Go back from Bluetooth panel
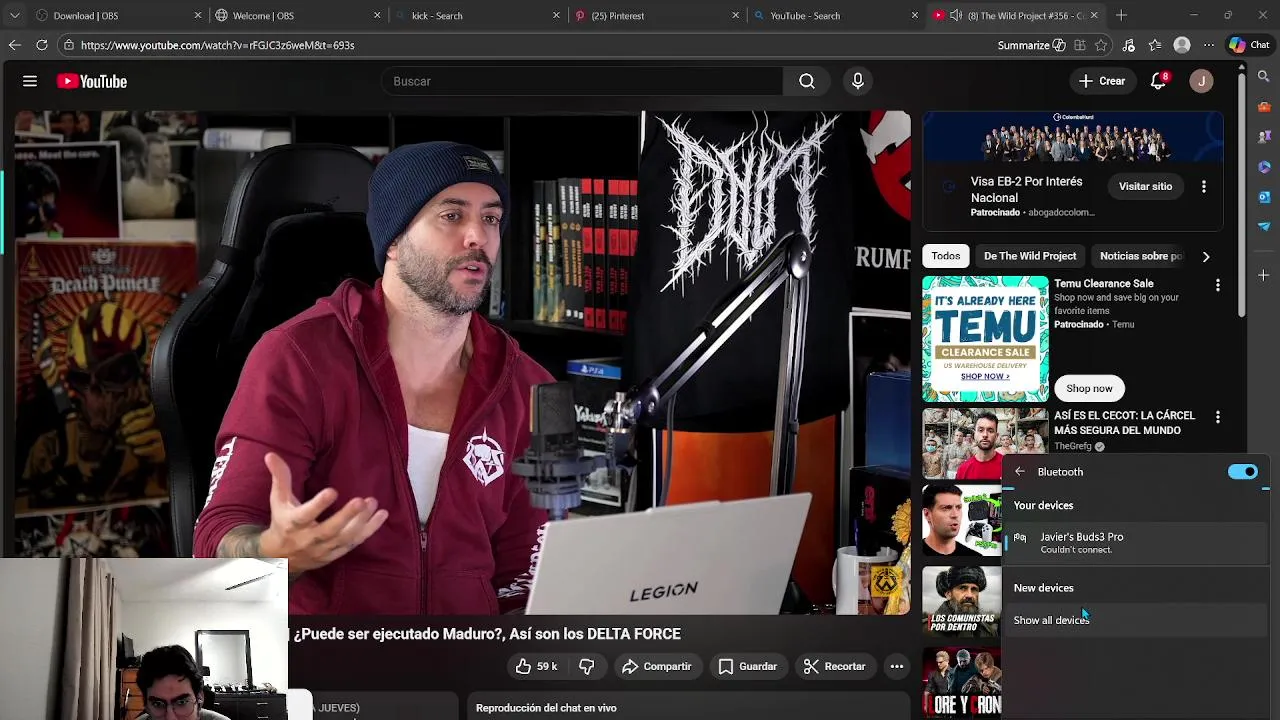 (x=1019, y=472)
